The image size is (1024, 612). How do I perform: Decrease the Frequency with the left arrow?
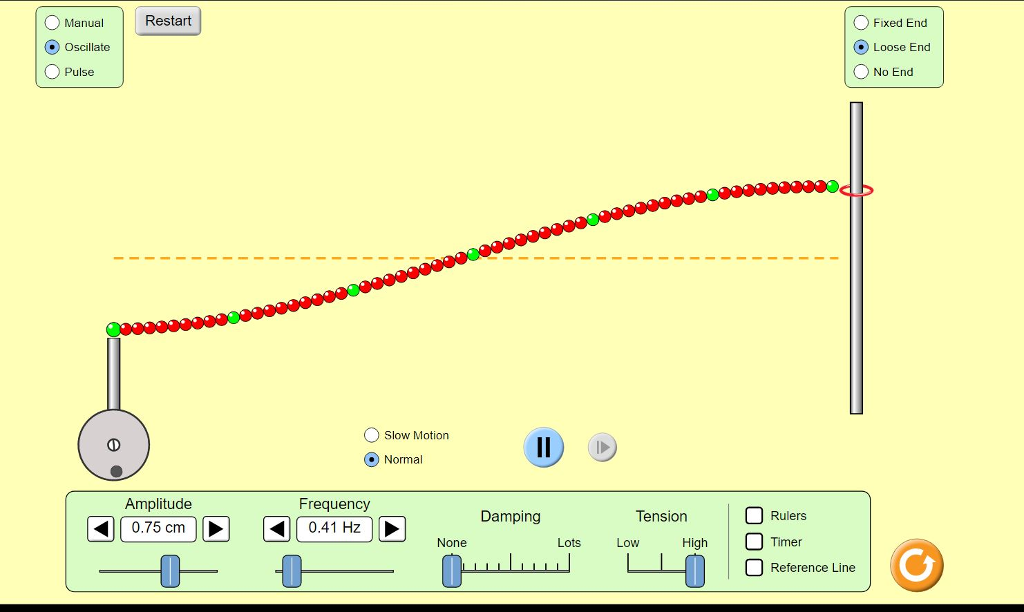[276, 529]
